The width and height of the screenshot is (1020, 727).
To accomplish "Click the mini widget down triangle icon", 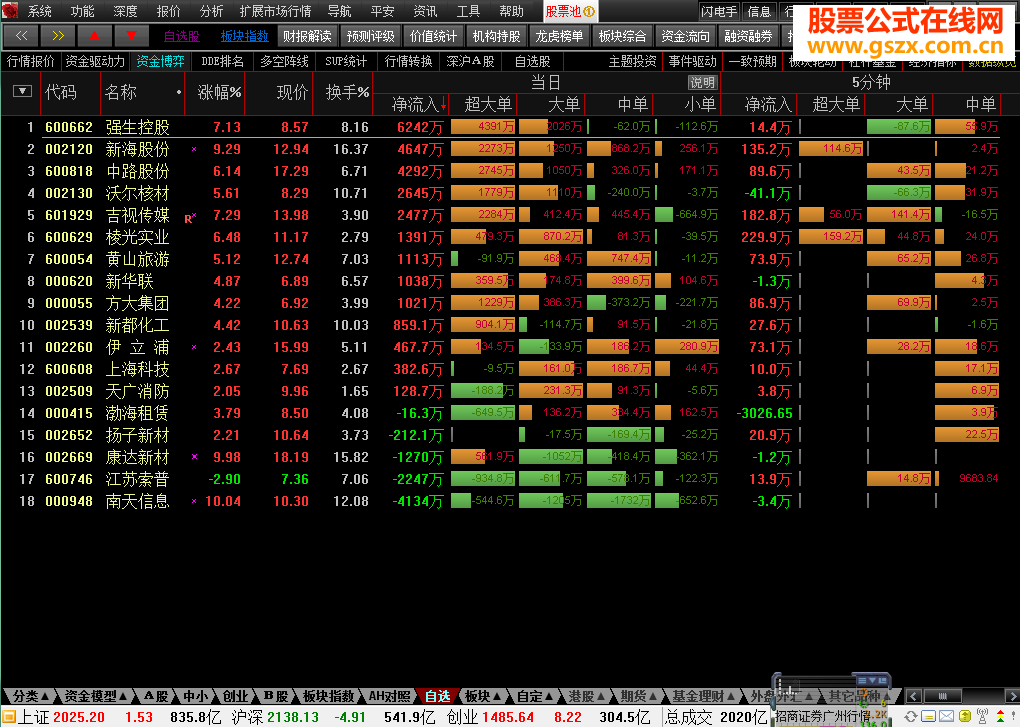I will (872, 681).
